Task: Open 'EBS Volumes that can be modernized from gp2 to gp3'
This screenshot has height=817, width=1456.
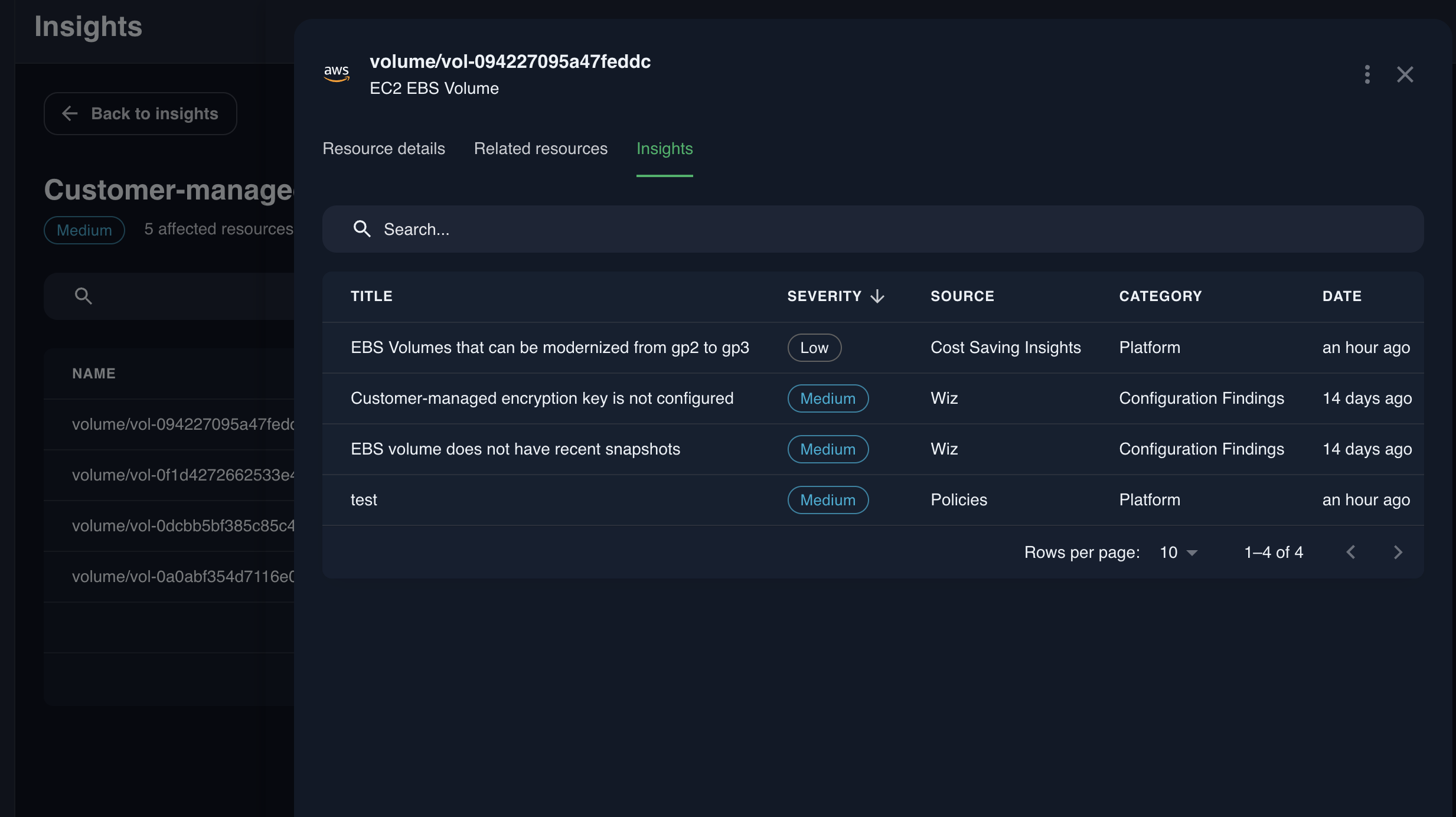Action: [550, 348]
